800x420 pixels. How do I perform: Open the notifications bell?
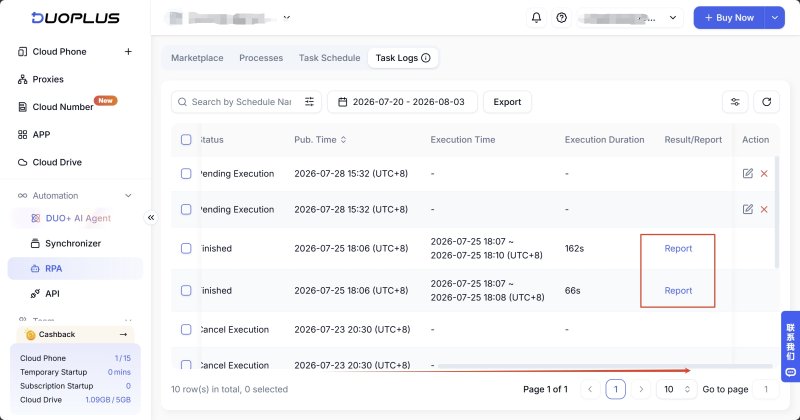(536, 18)
